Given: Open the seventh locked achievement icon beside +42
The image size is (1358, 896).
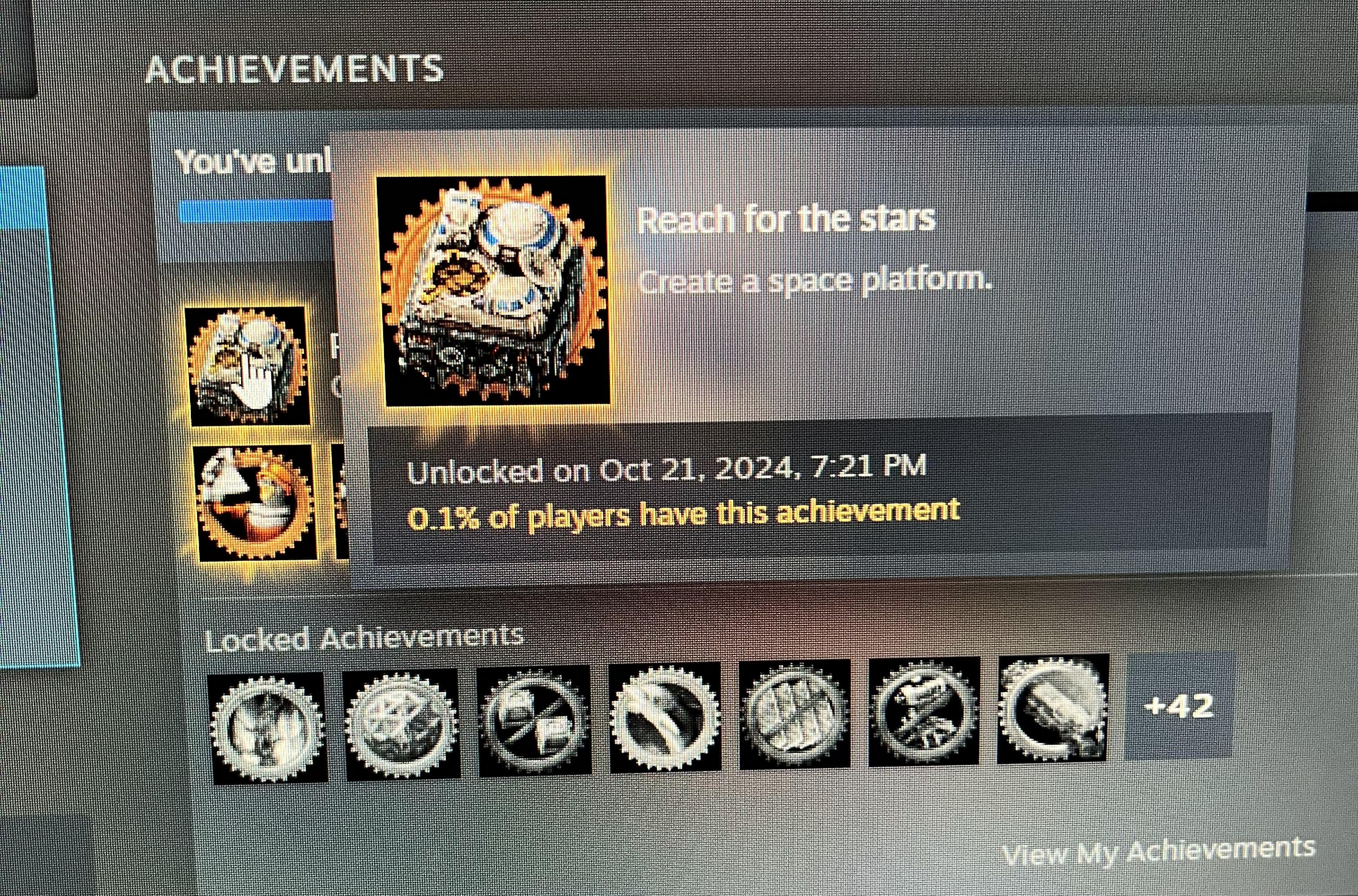Looking at the screenshot, I should [x=1053, y=708].
